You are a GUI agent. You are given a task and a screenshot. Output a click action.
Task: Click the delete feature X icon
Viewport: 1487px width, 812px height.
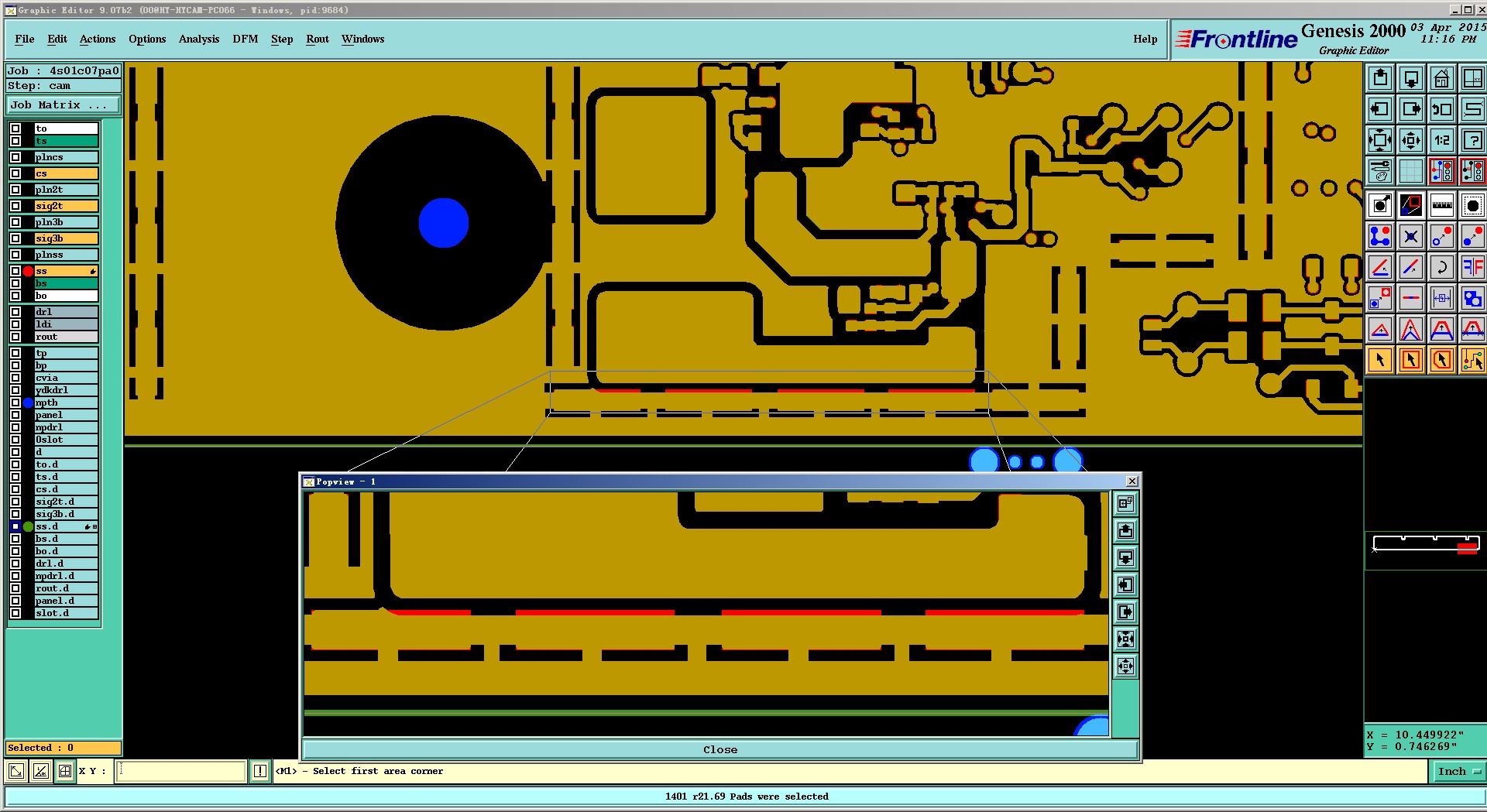(x=1411, y=236)
